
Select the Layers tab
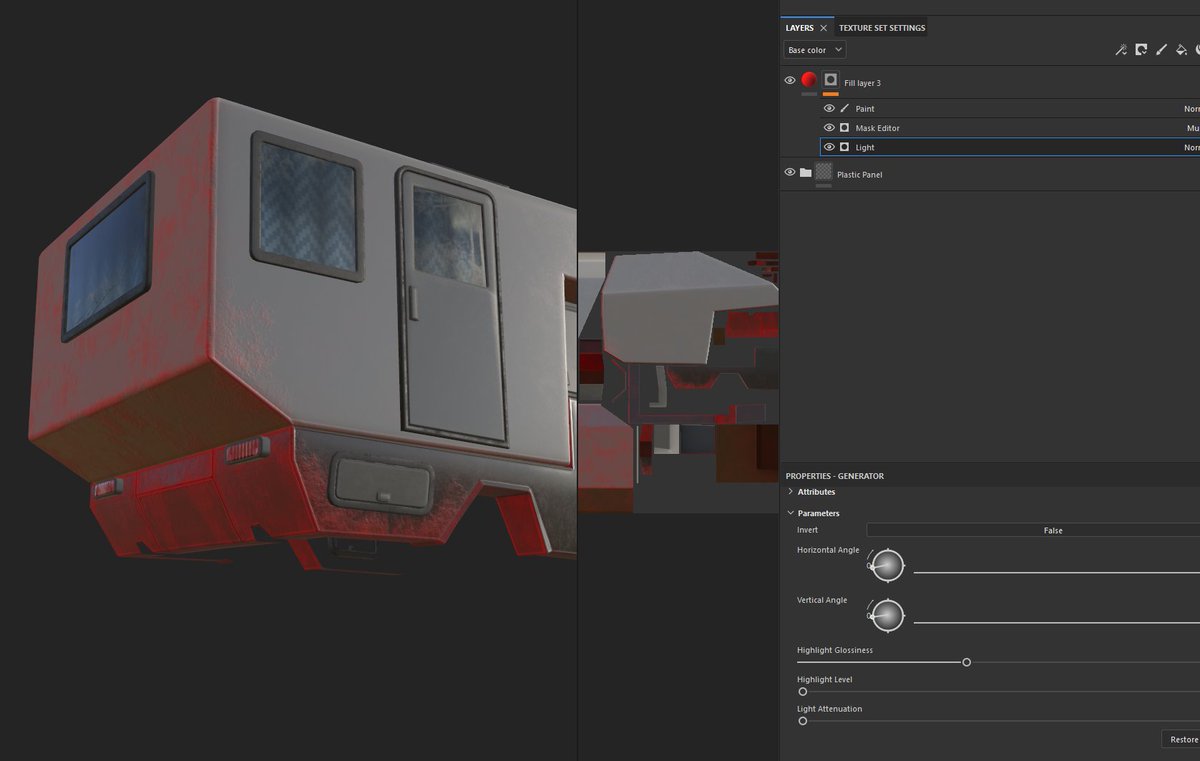(x=802, y=28)
